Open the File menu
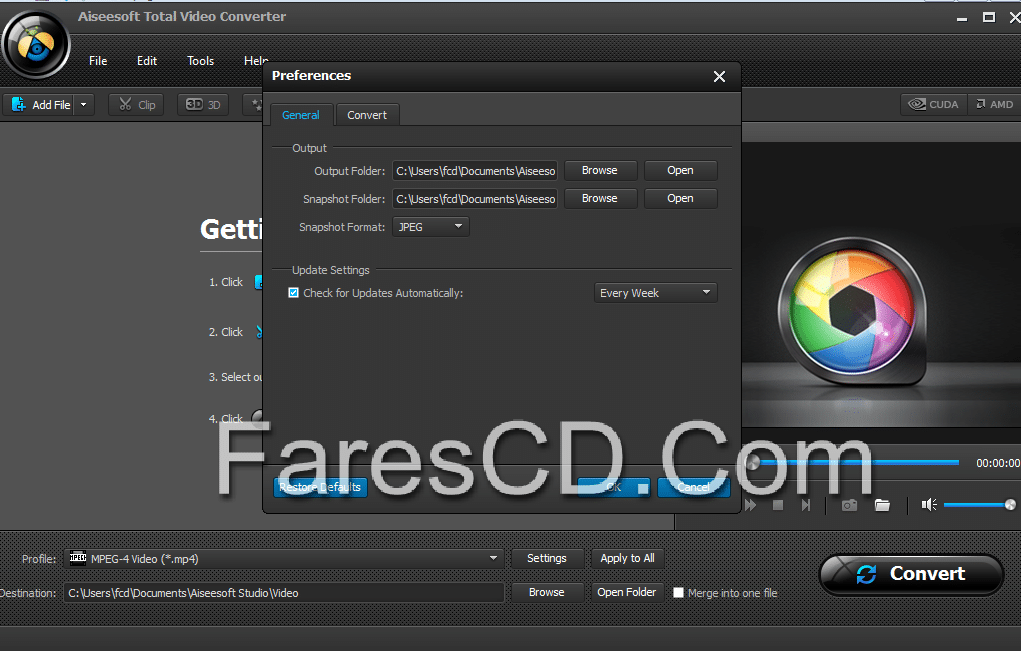This screenshot has height=651, width=1021. click(98, 61)
